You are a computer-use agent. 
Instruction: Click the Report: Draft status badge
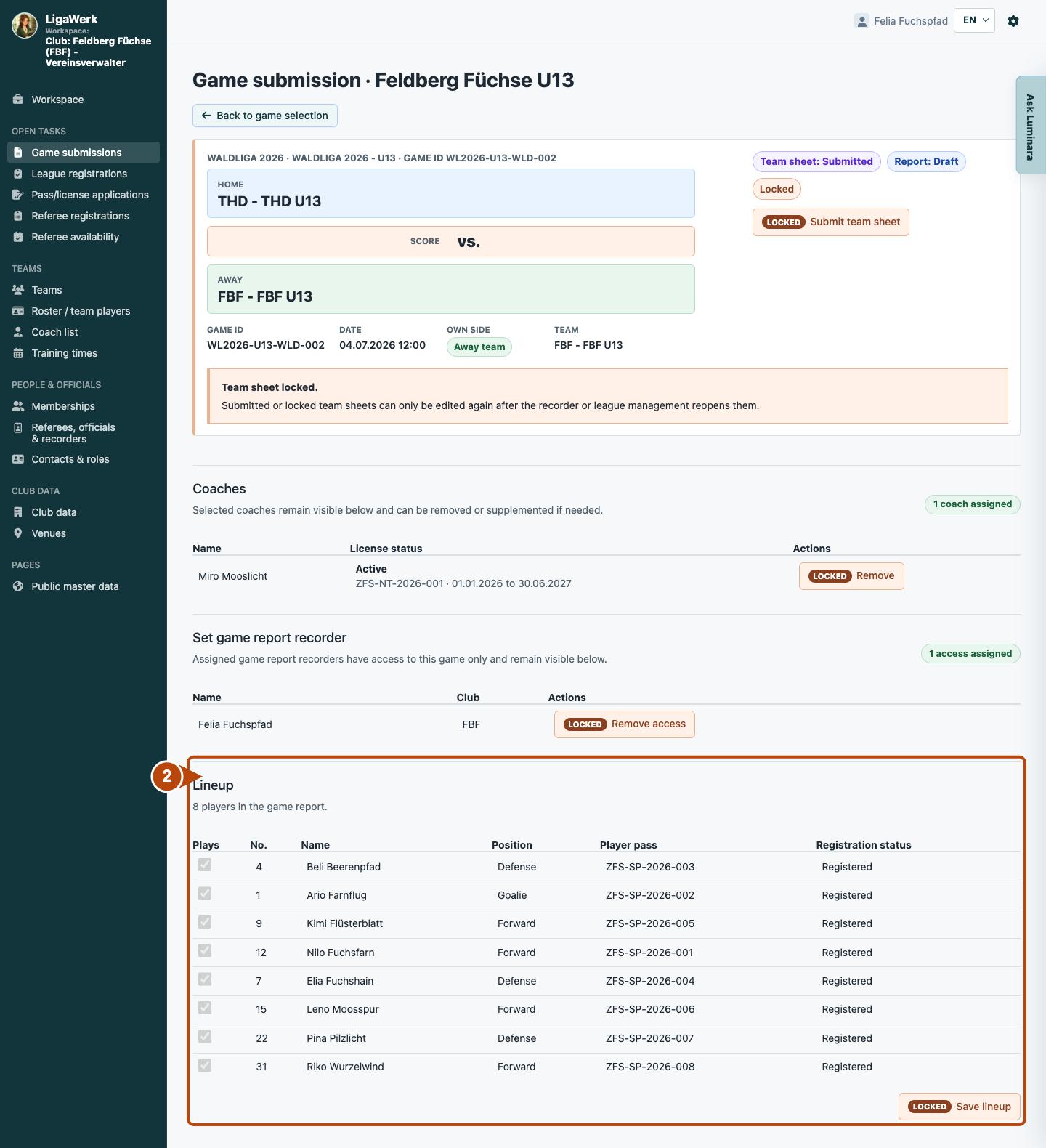pyautogui.click(x=926, y=161)
